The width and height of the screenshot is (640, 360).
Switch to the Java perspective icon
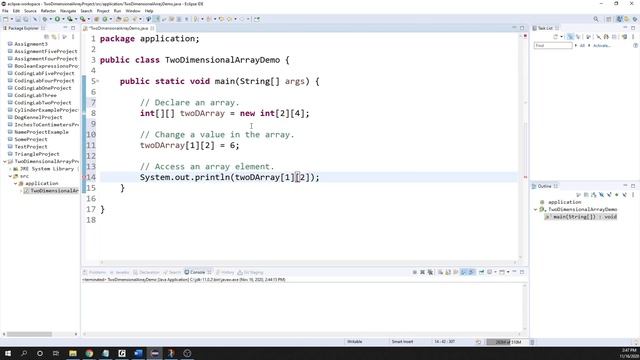tap(620, 19)
